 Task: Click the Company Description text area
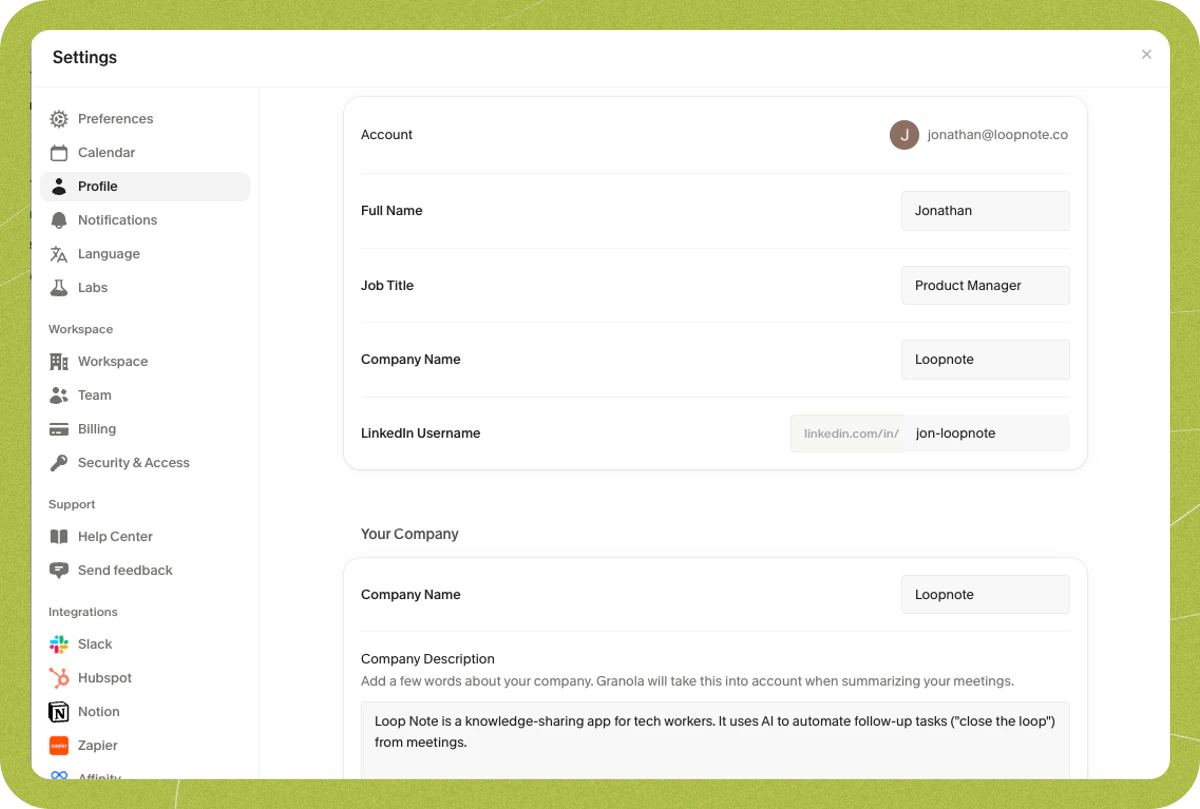pos(715,741)
